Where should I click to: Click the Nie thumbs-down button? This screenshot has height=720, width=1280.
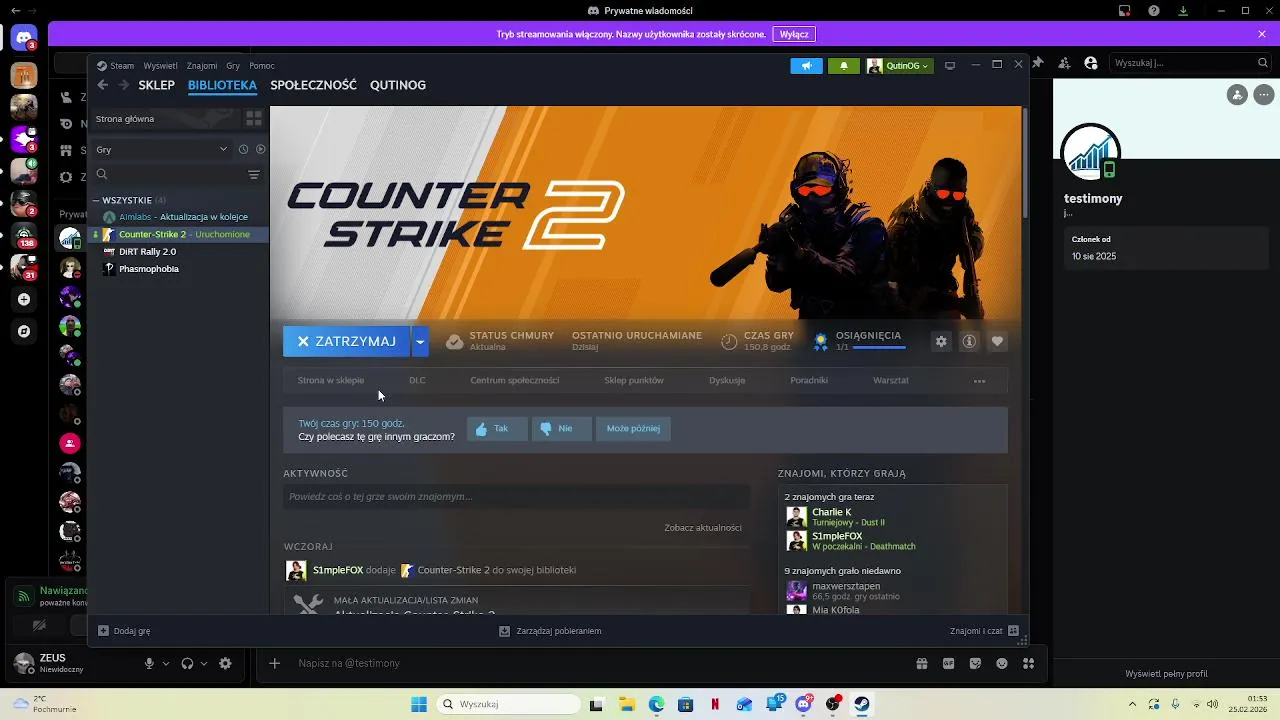pos(561,429)
